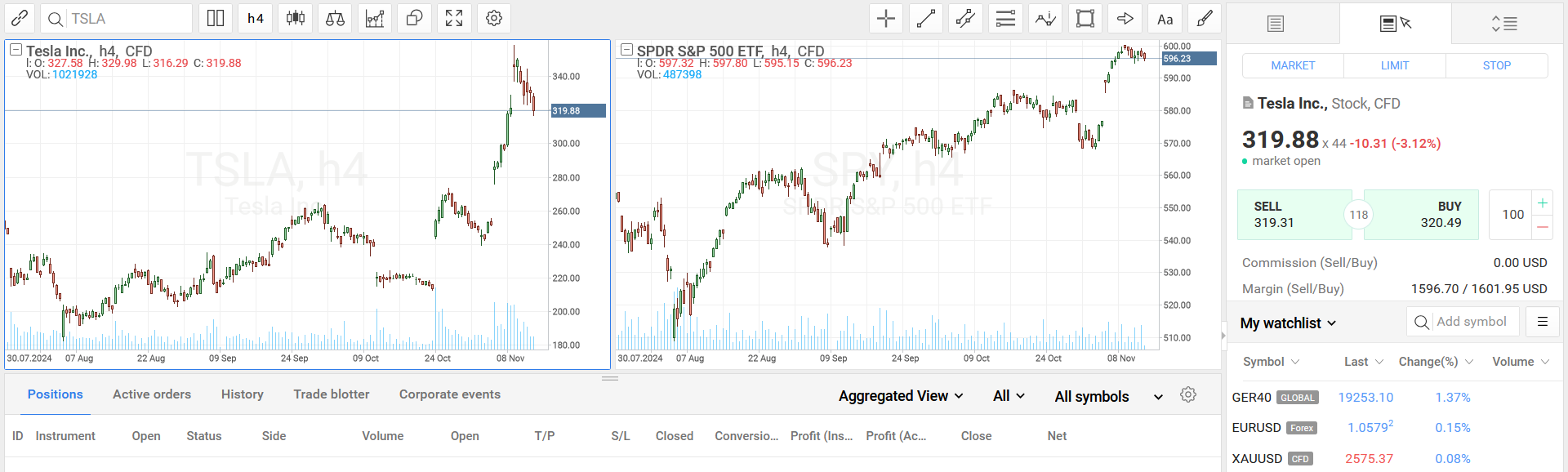Click the Add symbol search field
Viewport: 1568px width, 472px height.
[x=1463, y=322]
